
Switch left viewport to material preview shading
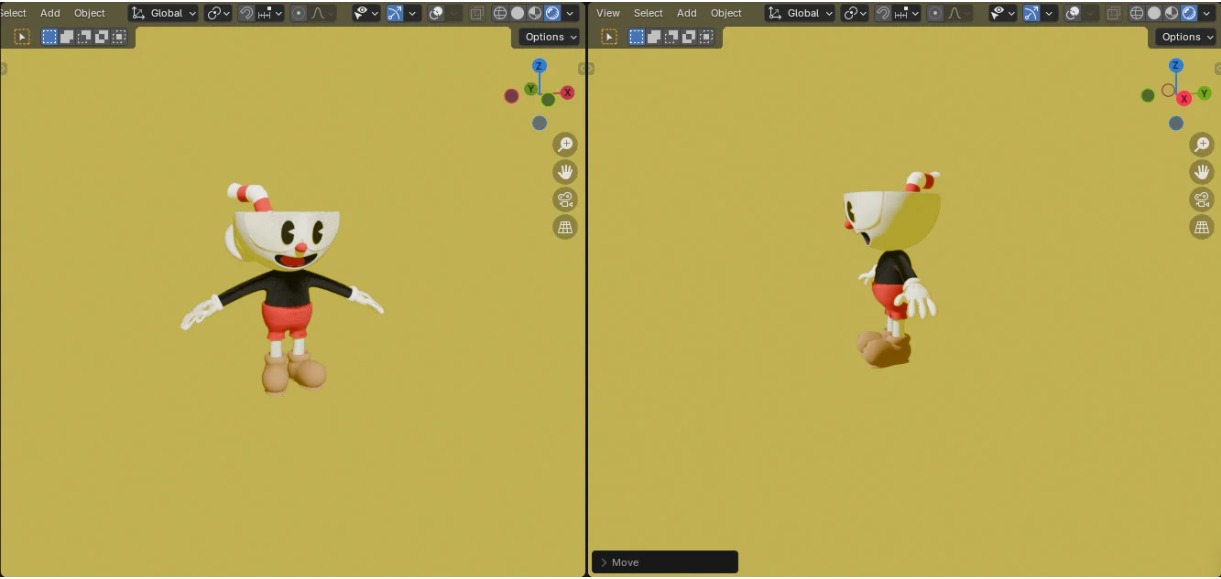tap(535, 13)
